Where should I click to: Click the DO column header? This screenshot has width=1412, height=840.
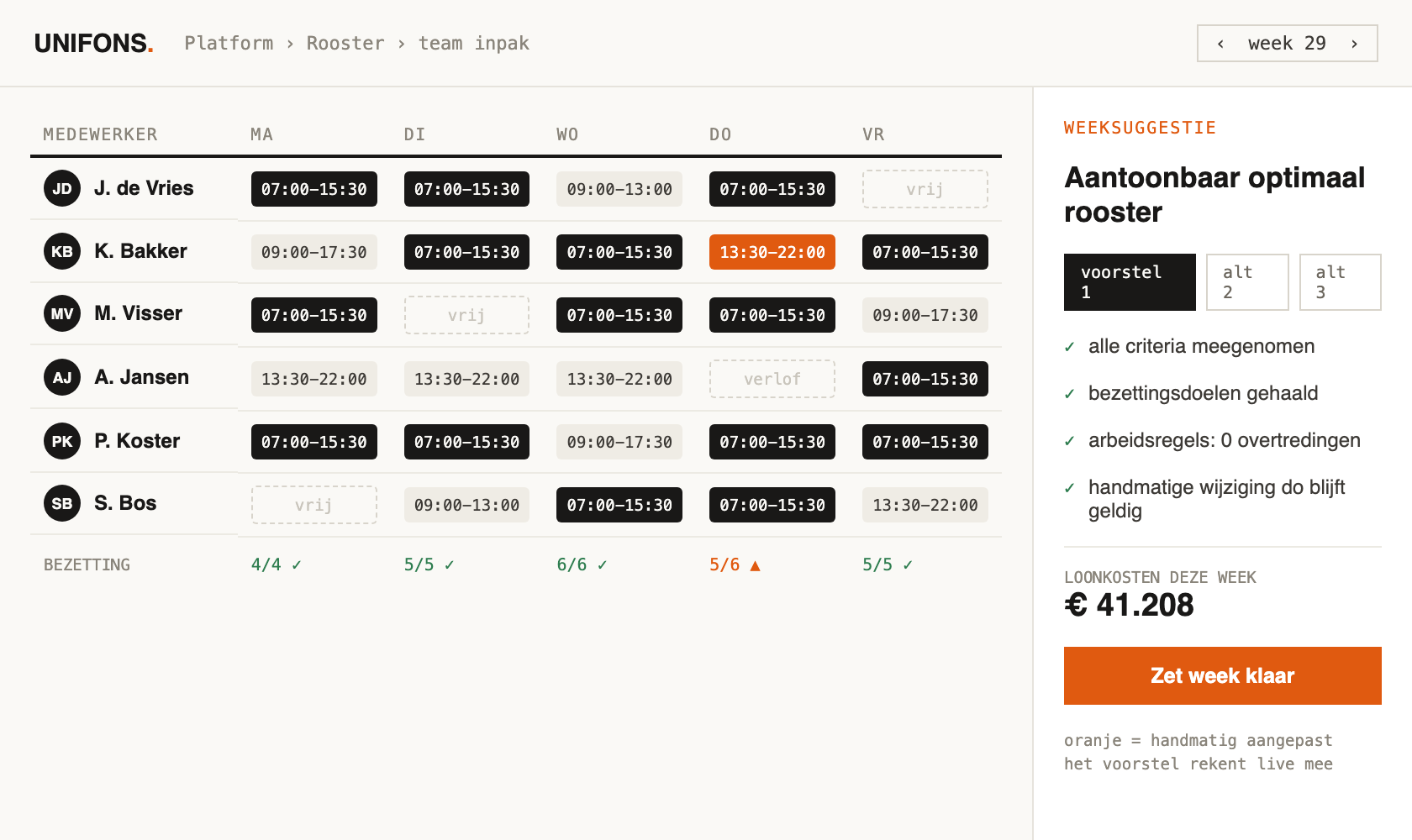(720, 134)
